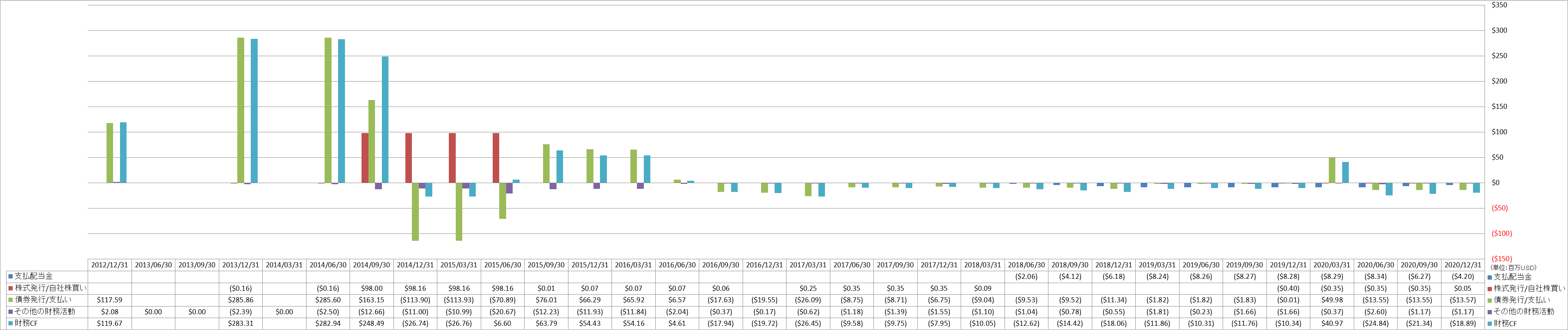Viewport: 1568px width, 330px height.
Task: Select the 債券発行/支払い row label on the left
Action: click(x=43, y=300)
